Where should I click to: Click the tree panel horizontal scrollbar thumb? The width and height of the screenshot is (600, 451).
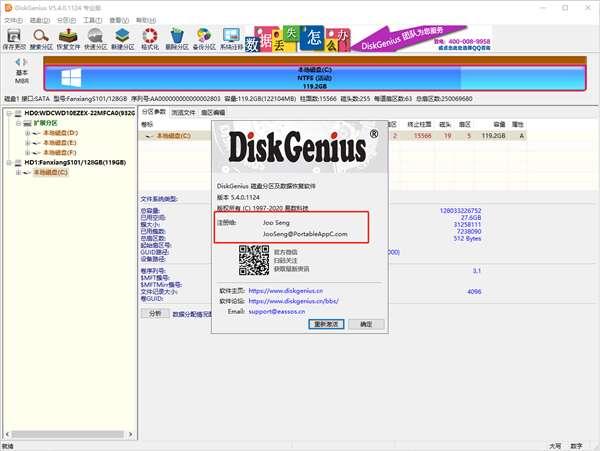pyautogui.click(x=68, y=434)
